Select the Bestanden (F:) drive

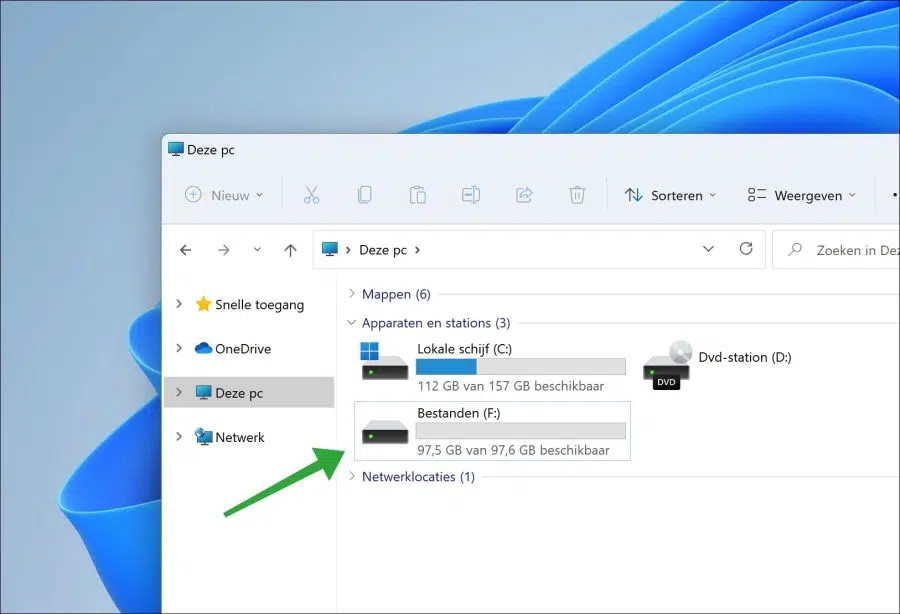(x=492, y=431)
